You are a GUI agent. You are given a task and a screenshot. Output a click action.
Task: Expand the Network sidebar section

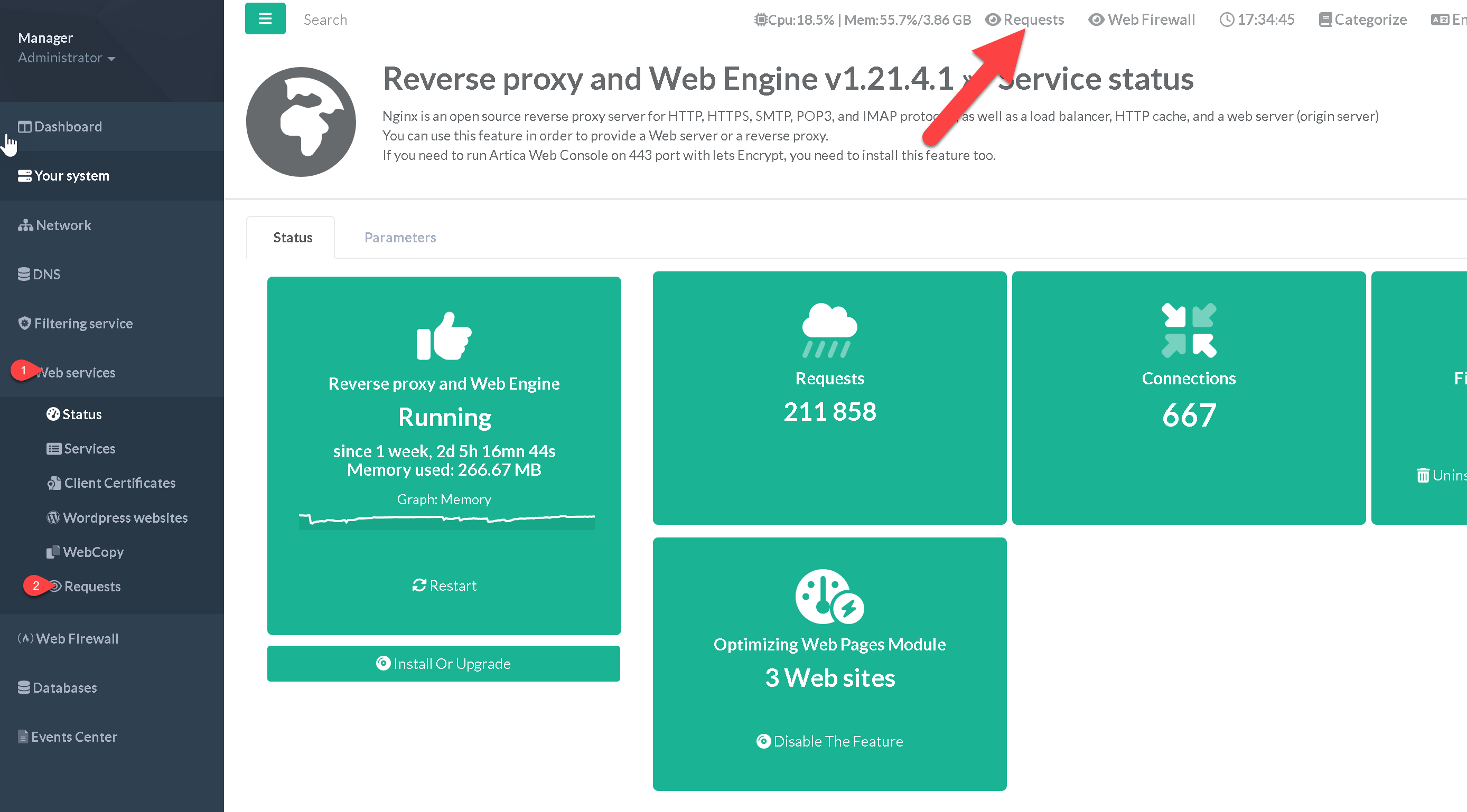coord(63,225)
